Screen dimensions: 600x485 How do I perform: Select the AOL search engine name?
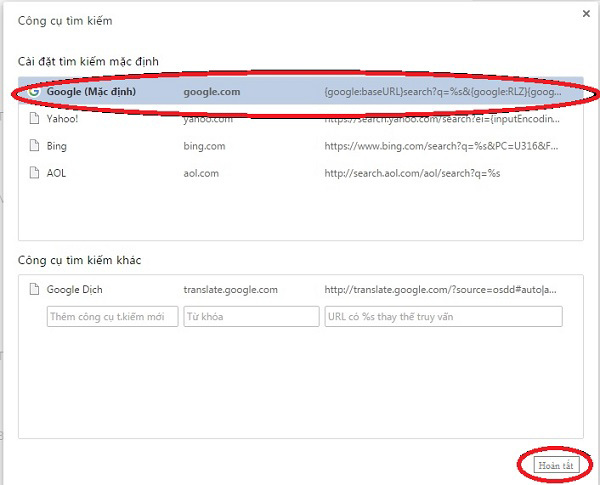coord(58,172)
